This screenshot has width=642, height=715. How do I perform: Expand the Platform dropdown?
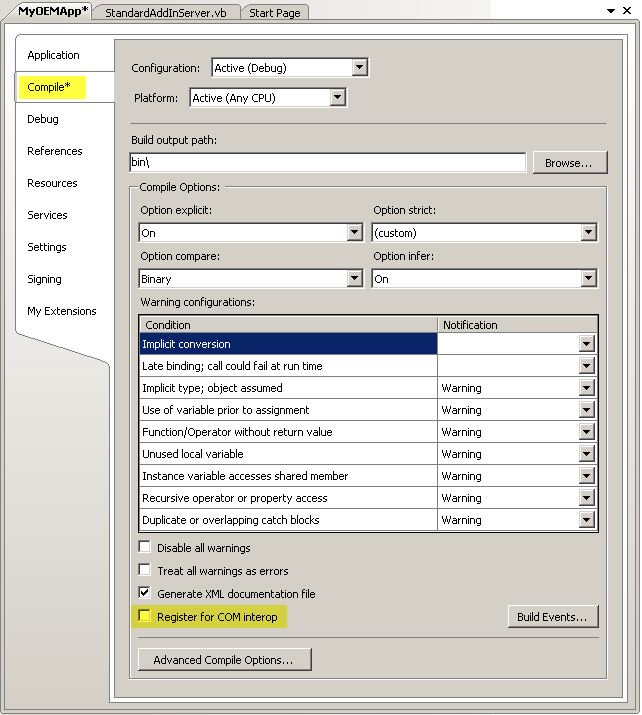(x=337, y=98)
